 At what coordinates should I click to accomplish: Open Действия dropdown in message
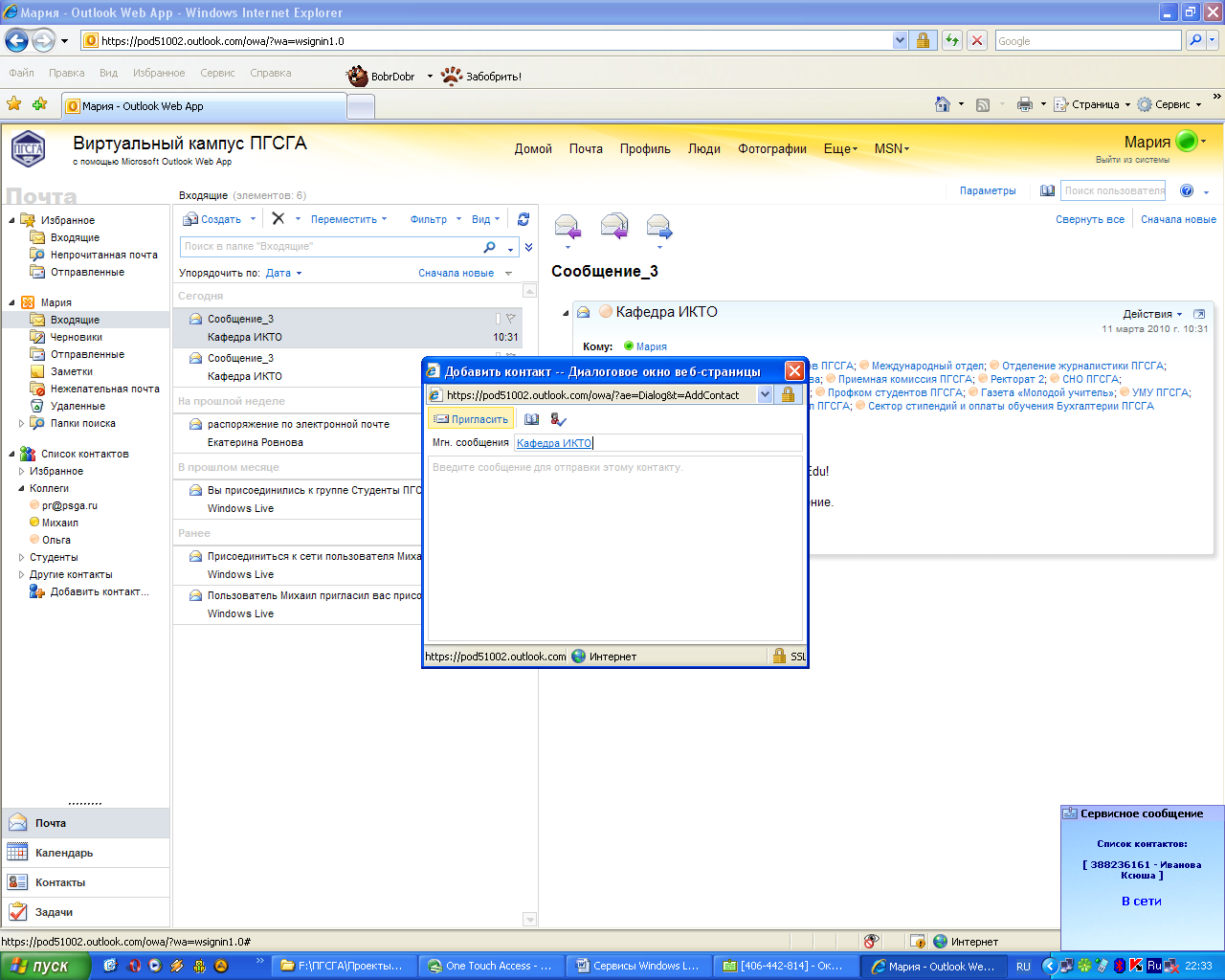1153,314
